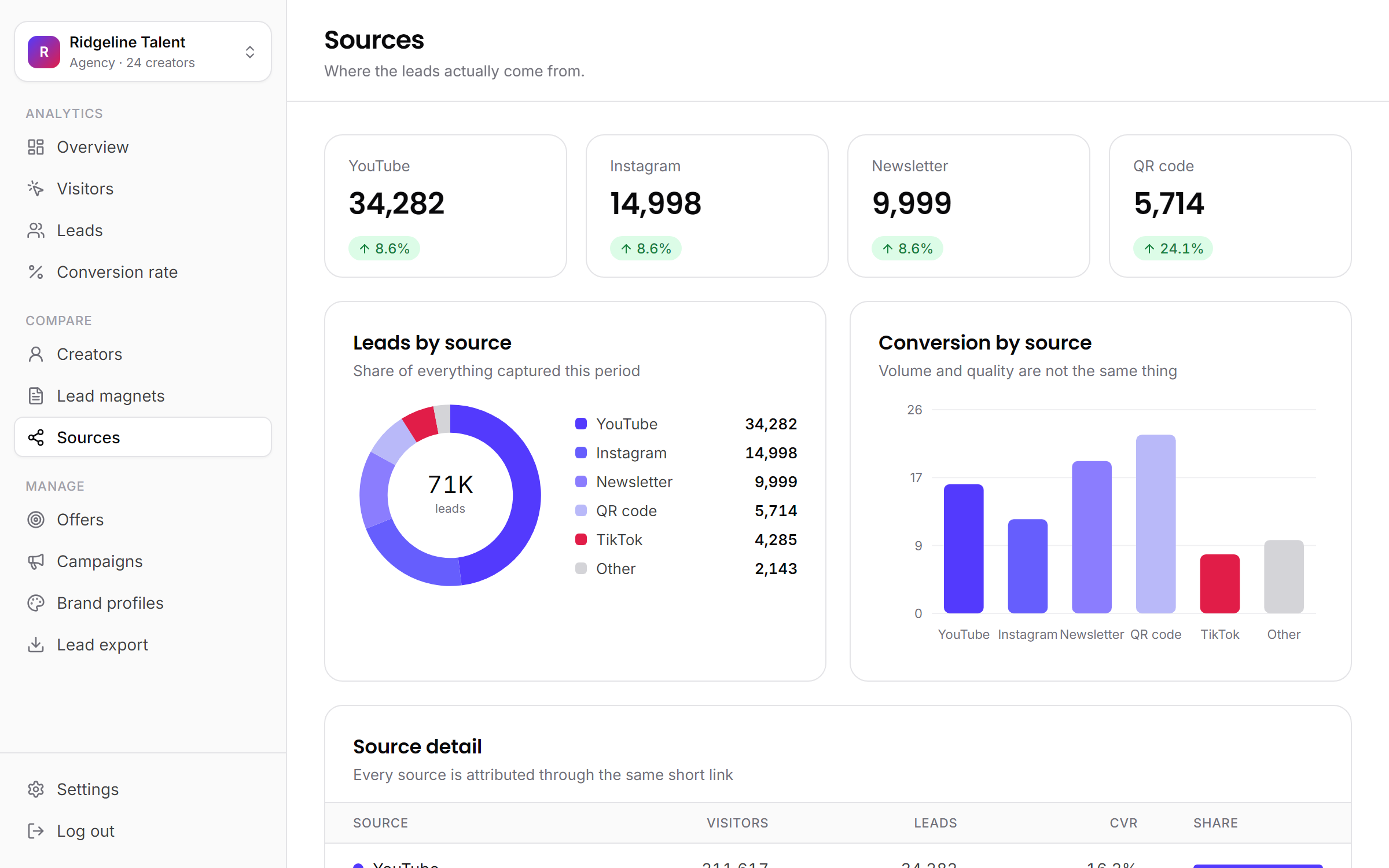Click the YouTube legend color swatch
The height and width of the screenshot is (868, 1389).
[581, 424]
